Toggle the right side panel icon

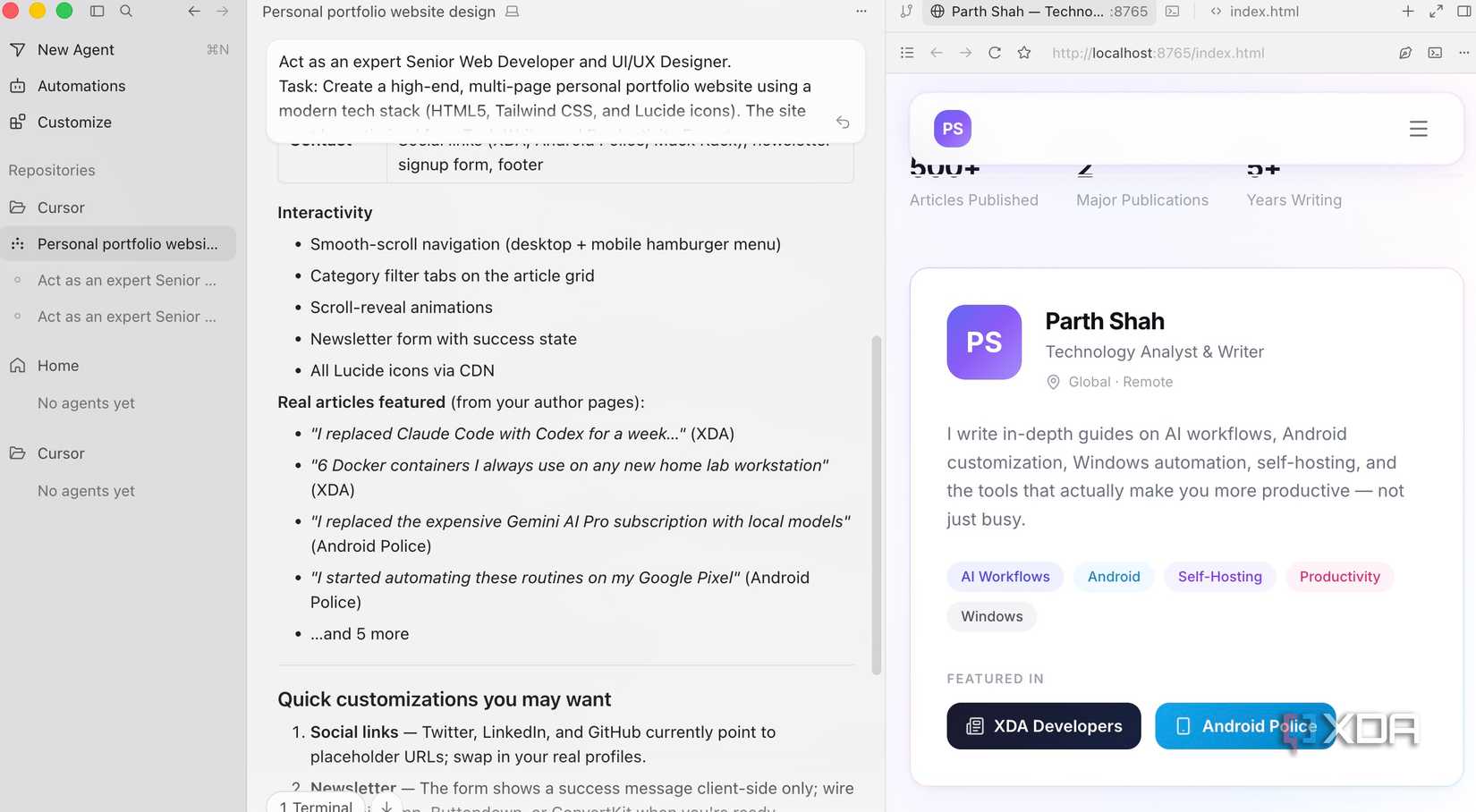point(1463,12)
